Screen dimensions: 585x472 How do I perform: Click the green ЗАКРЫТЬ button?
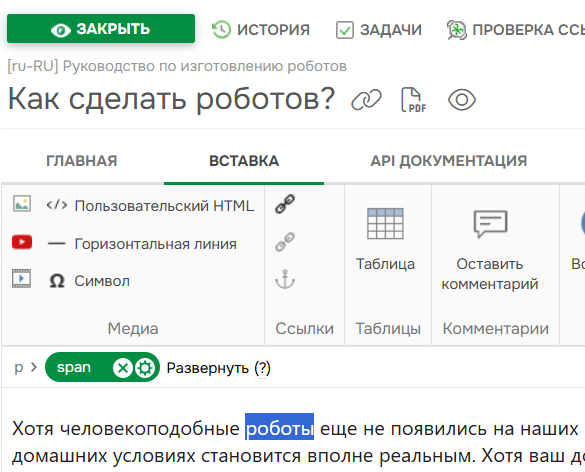[101, 29]
